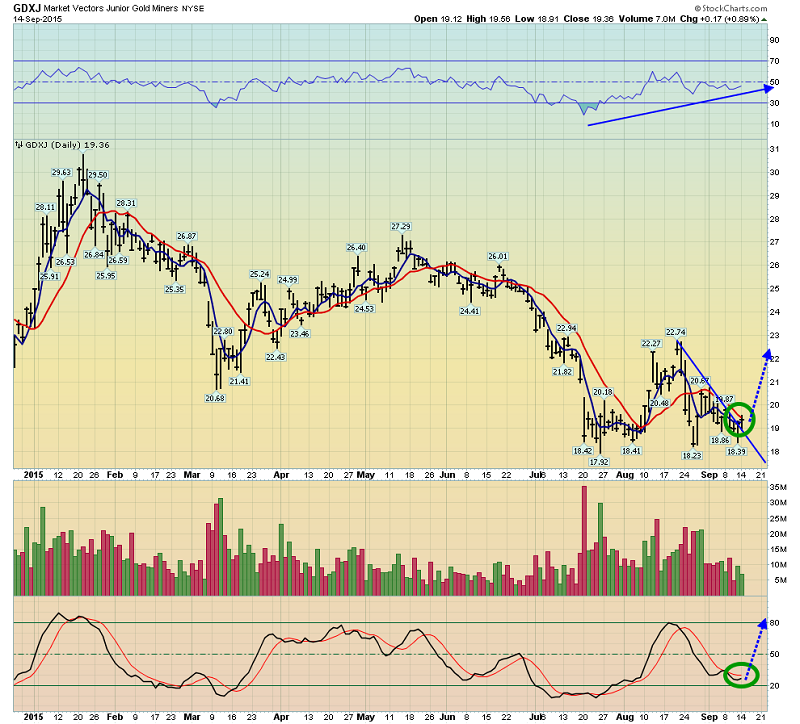Image resolution: width=800 pixels, height=724 pixels.
Task: Click the 29.50 price label
Action: (x=98, y=175)
